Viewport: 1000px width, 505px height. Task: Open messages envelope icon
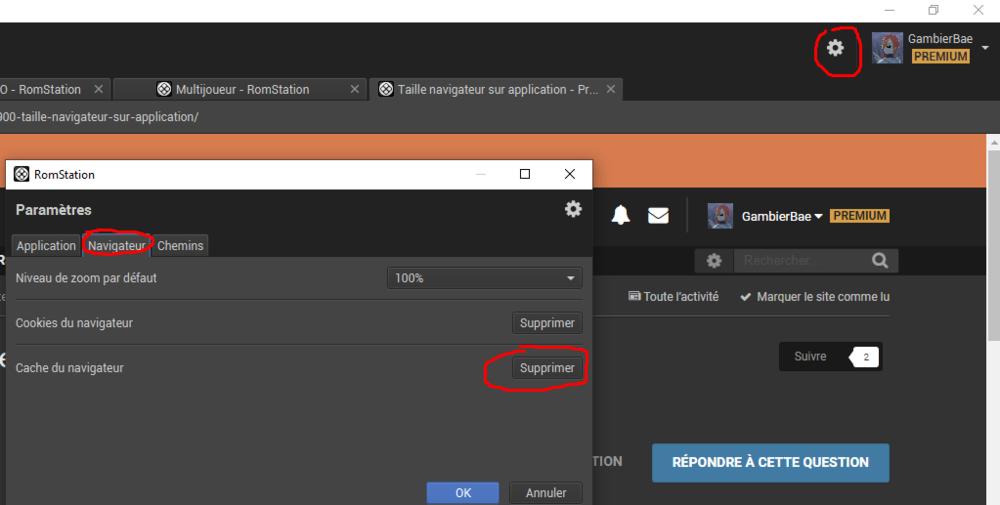[658, 216]
